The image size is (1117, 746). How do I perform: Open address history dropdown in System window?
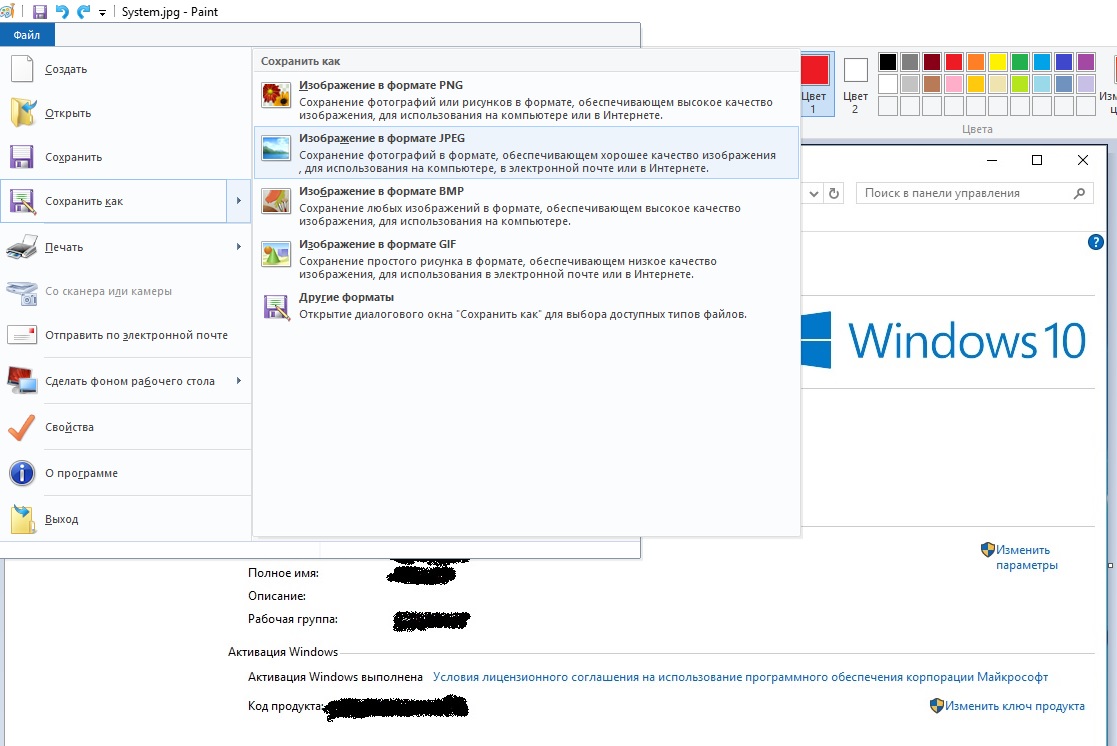tap(814, 193)
